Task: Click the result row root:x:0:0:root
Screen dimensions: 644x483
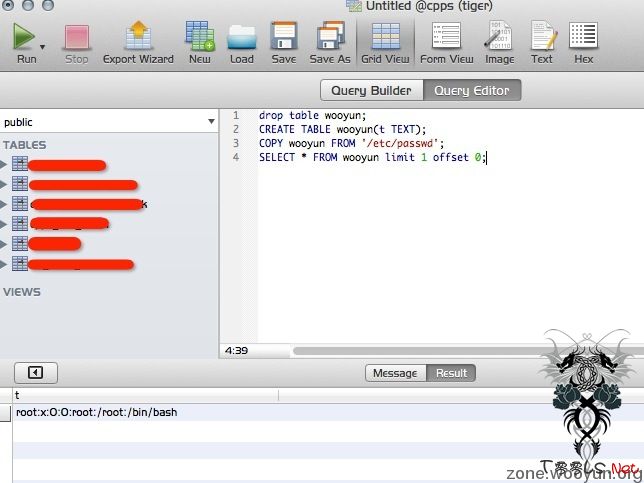Action: click(96, 412)
